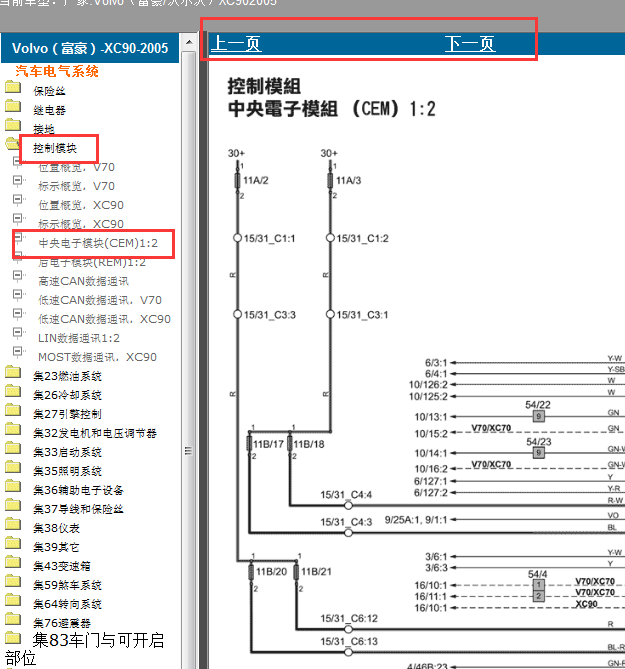Collapse the open 控制模块 folder icon
The height and width of the screenshot is (669, 625).
click(x=12, y=144)
